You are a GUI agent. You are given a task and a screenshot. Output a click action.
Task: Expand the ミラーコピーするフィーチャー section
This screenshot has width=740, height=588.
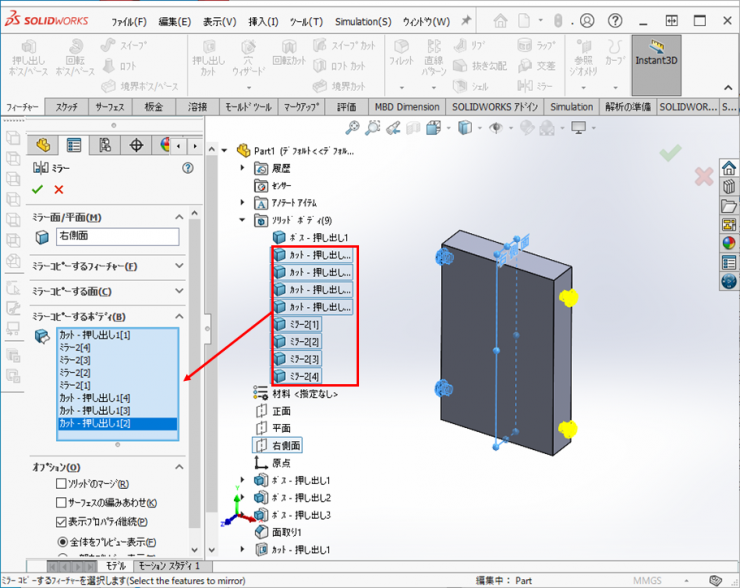[179, 266]
